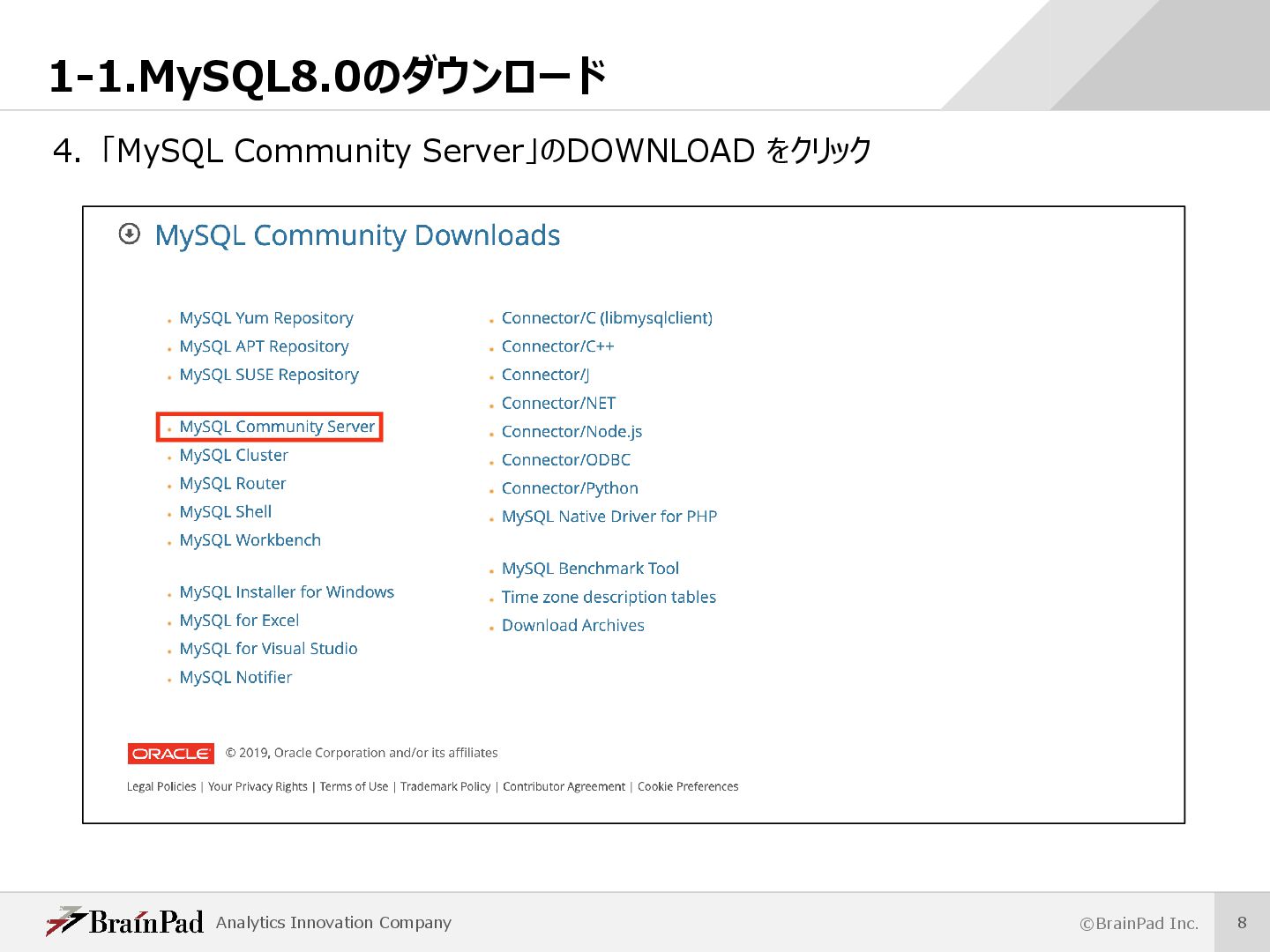Screen dimensions: 1270x952
Task: Open MySQL Workbench link
Action: (250, 540)
